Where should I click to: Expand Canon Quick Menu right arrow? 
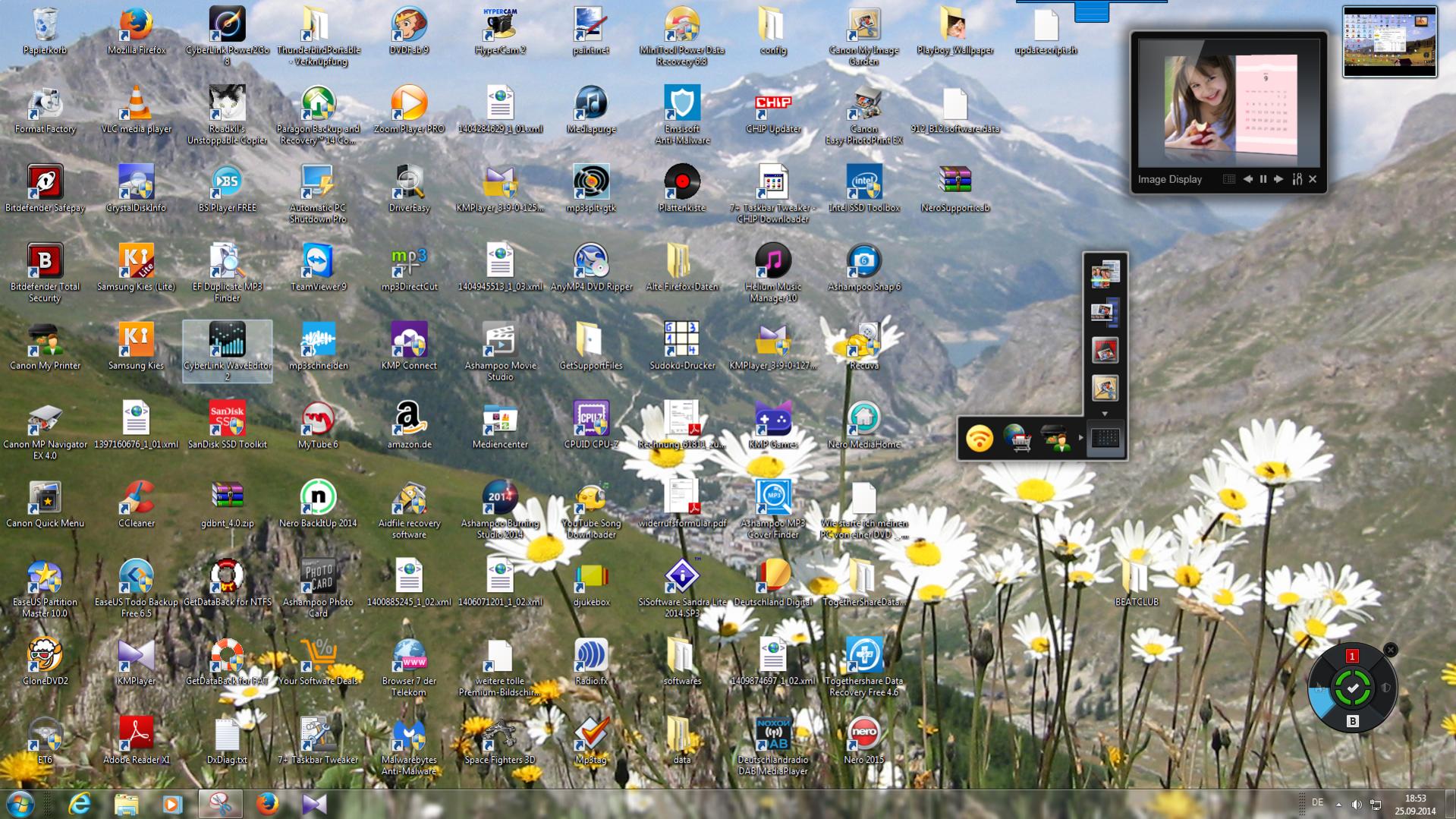coord(1081,438)
